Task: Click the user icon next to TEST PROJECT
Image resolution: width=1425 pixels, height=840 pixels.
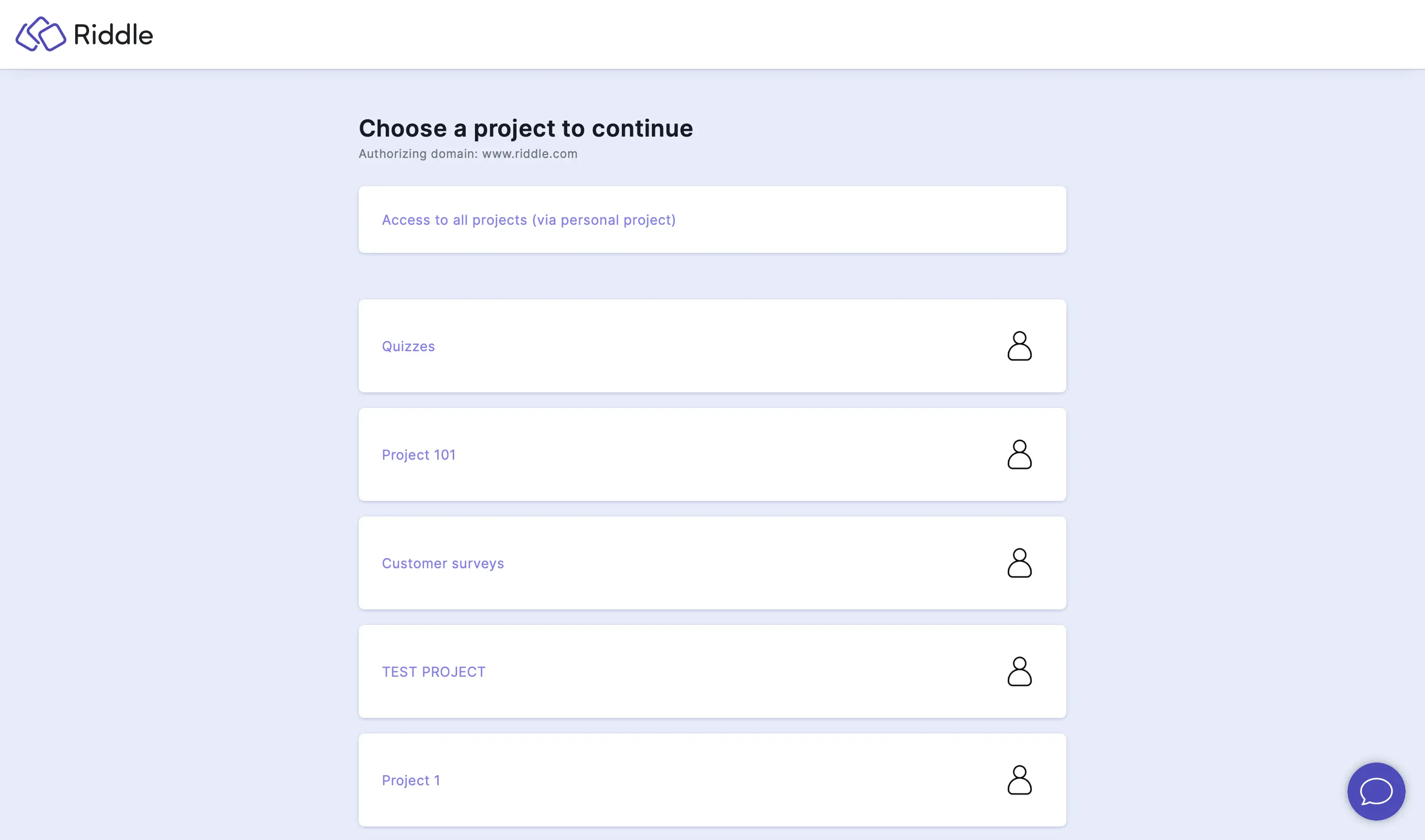Action: coord(1019,671)
